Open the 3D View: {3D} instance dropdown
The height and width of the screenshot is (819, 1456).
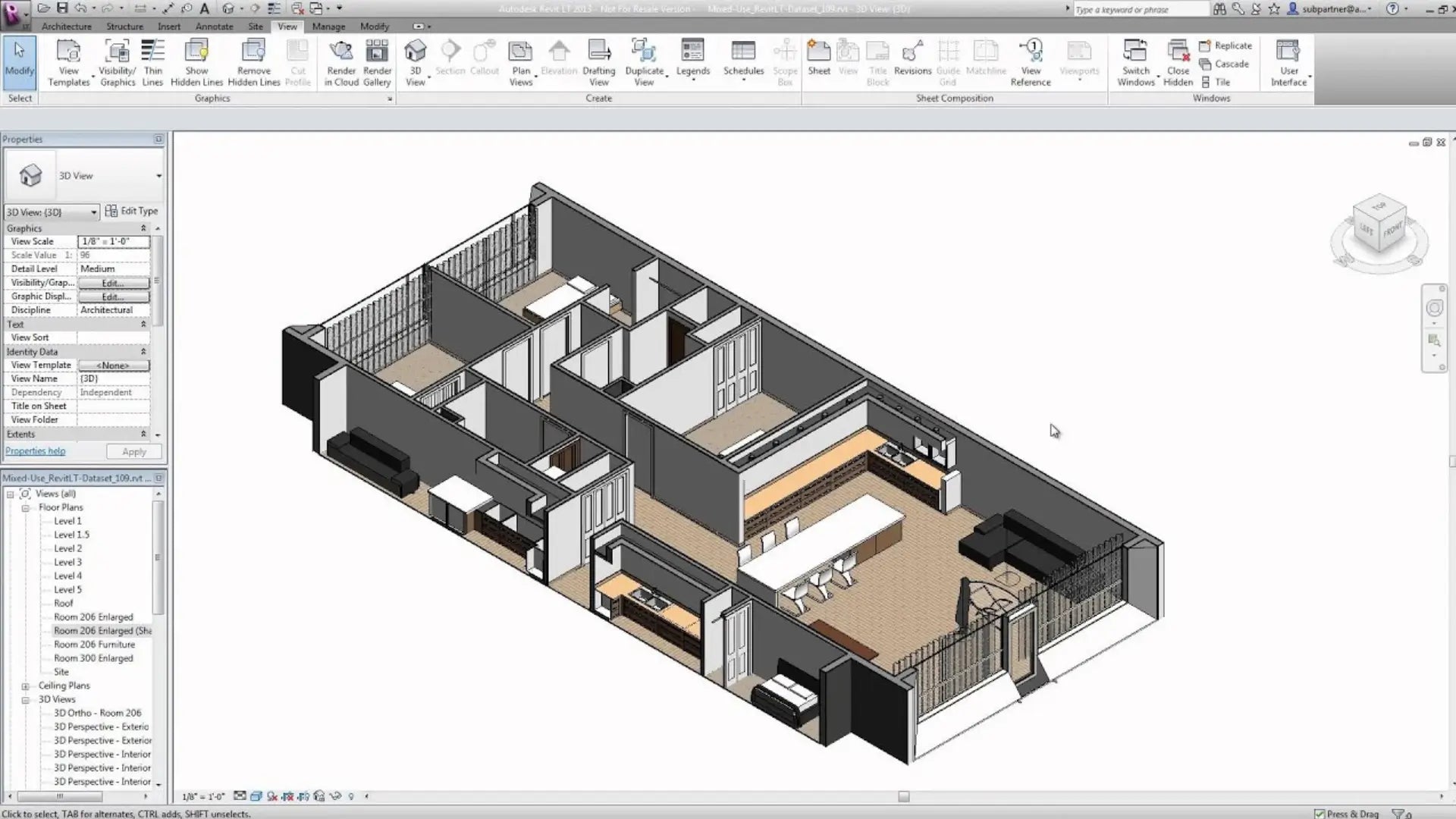point(93,212)
